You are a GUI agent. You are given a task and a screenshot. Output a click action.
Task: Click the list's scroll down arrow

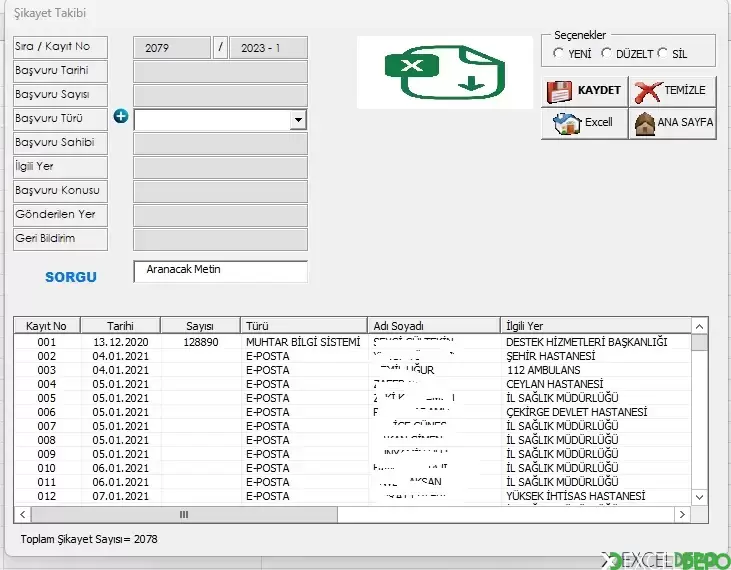pos(699,497)
